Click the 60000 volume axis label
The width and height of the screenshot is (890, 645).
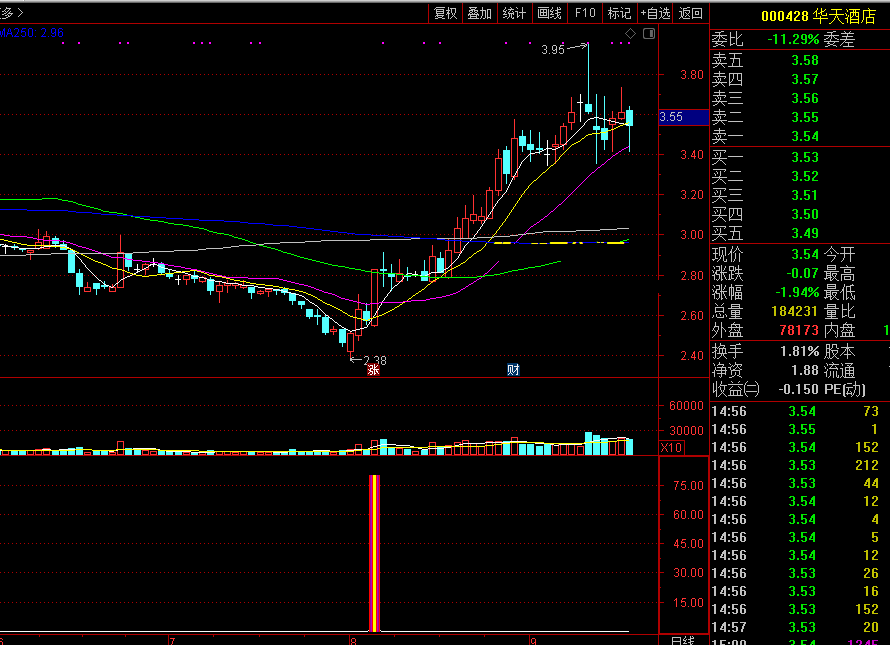(686, 405)
